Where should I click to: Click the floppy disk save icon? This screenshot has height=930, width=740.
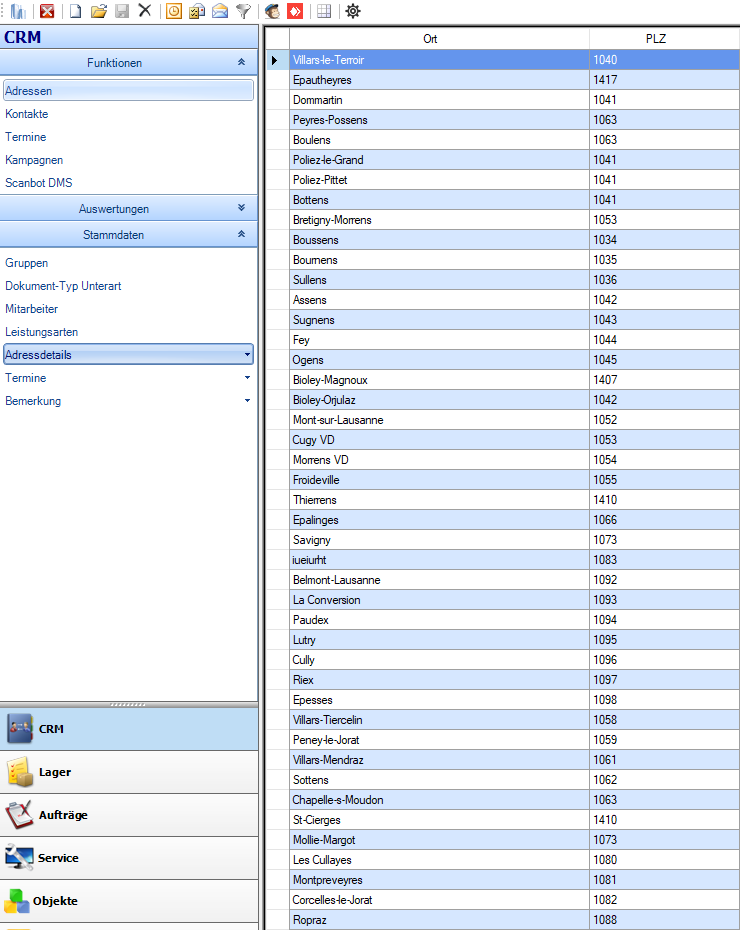[122, 11]
